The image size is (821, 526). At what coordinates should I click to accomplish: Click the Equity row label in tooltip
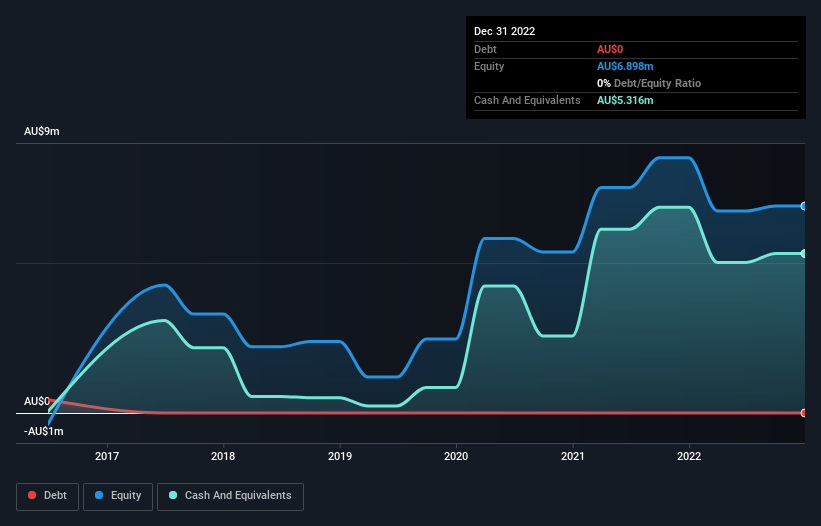click(489, 66)
